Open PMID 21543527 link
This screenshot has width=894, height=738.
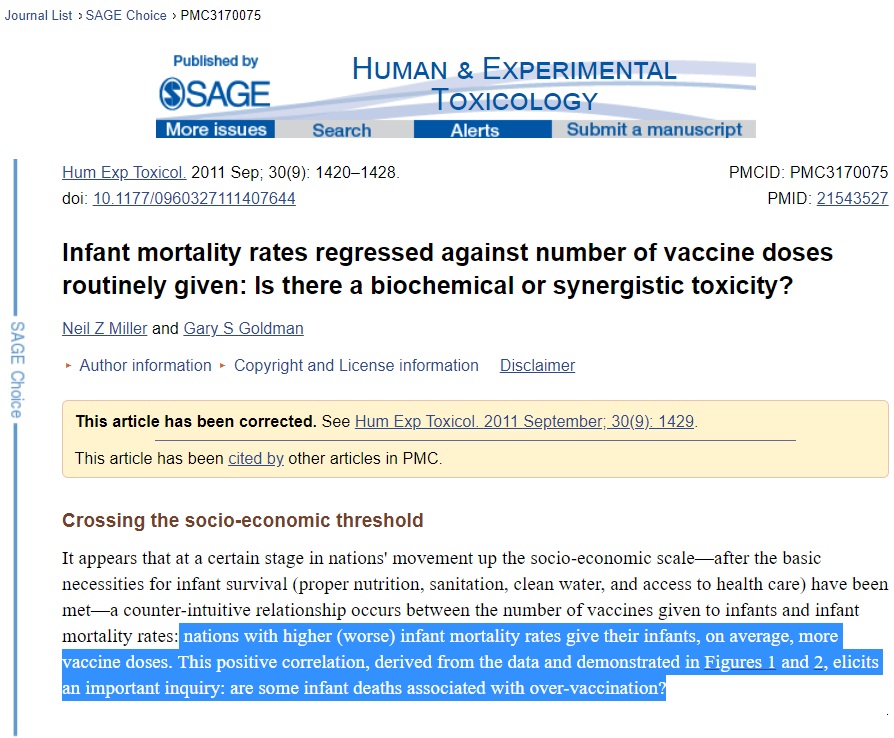click(852, 198)
